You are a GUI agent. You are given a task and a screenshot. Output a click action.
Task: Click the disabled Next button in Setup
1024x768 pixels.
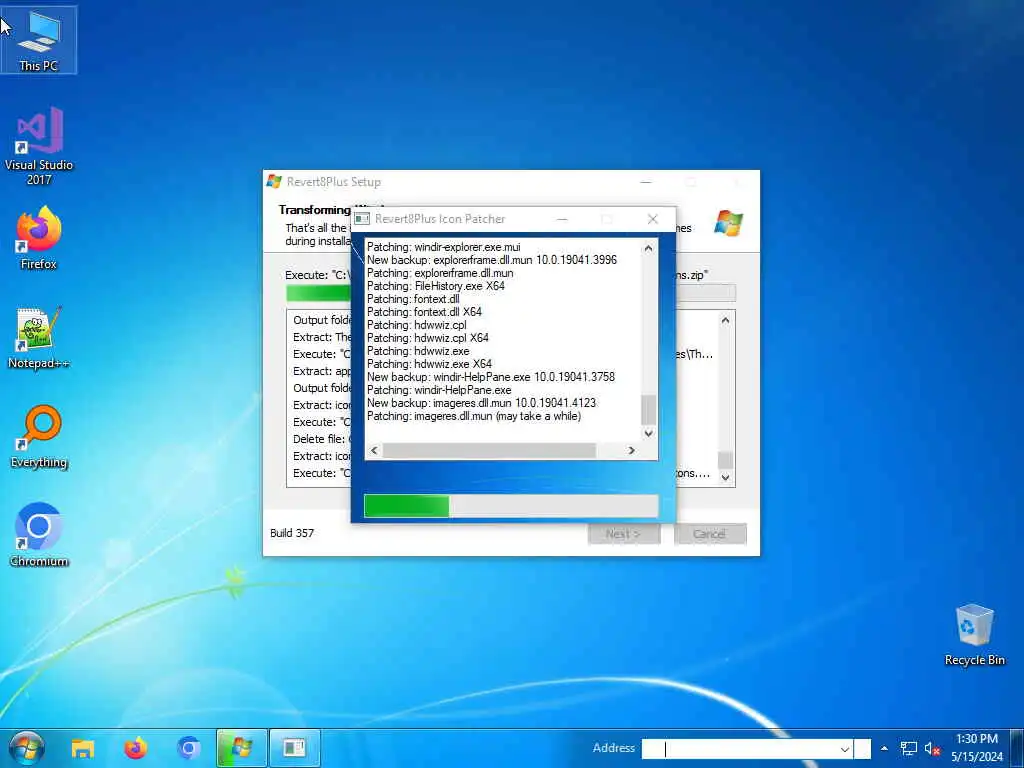pos(624,534)
